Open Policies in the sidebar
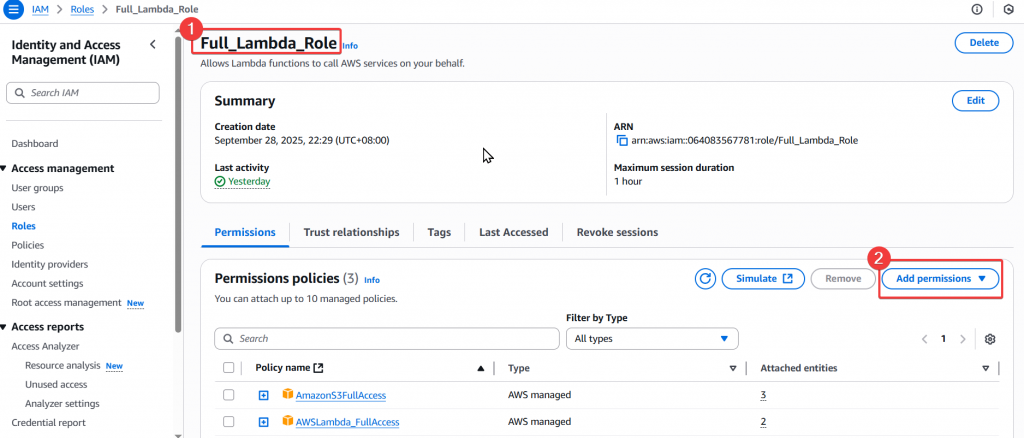The image size is (1024, 438). pos(27,245)
